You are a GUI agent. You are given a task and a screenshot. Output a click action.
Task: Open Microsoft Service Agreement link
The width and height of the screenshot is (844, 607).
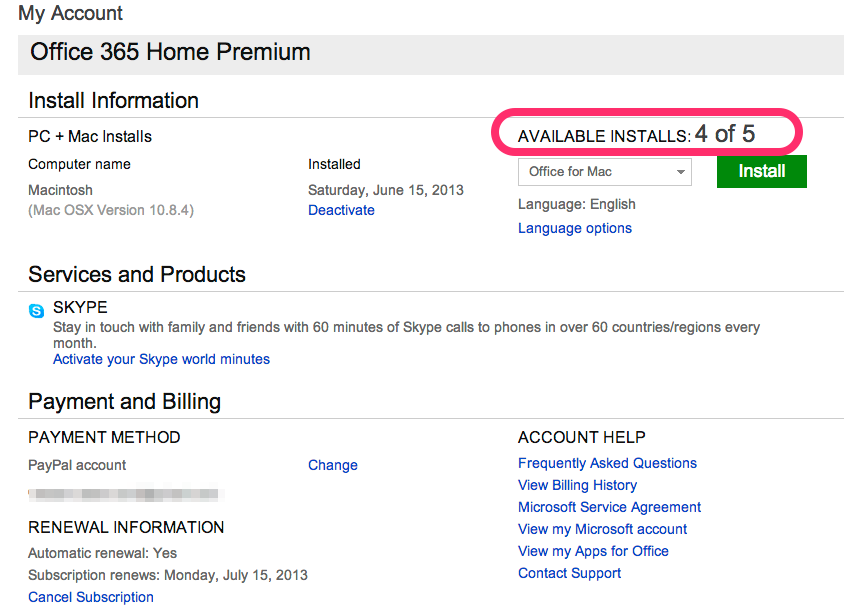pos(609,507)
